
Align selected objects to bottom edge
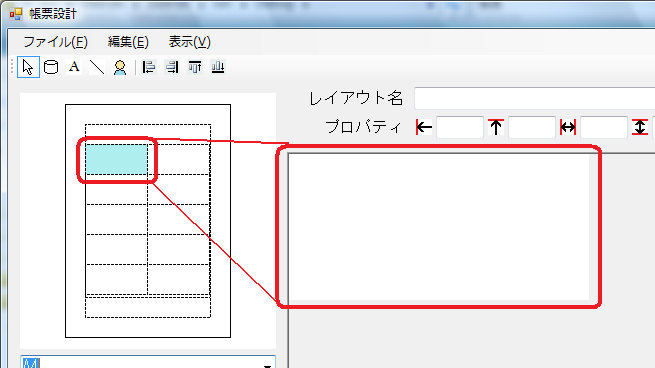(218, 67)
